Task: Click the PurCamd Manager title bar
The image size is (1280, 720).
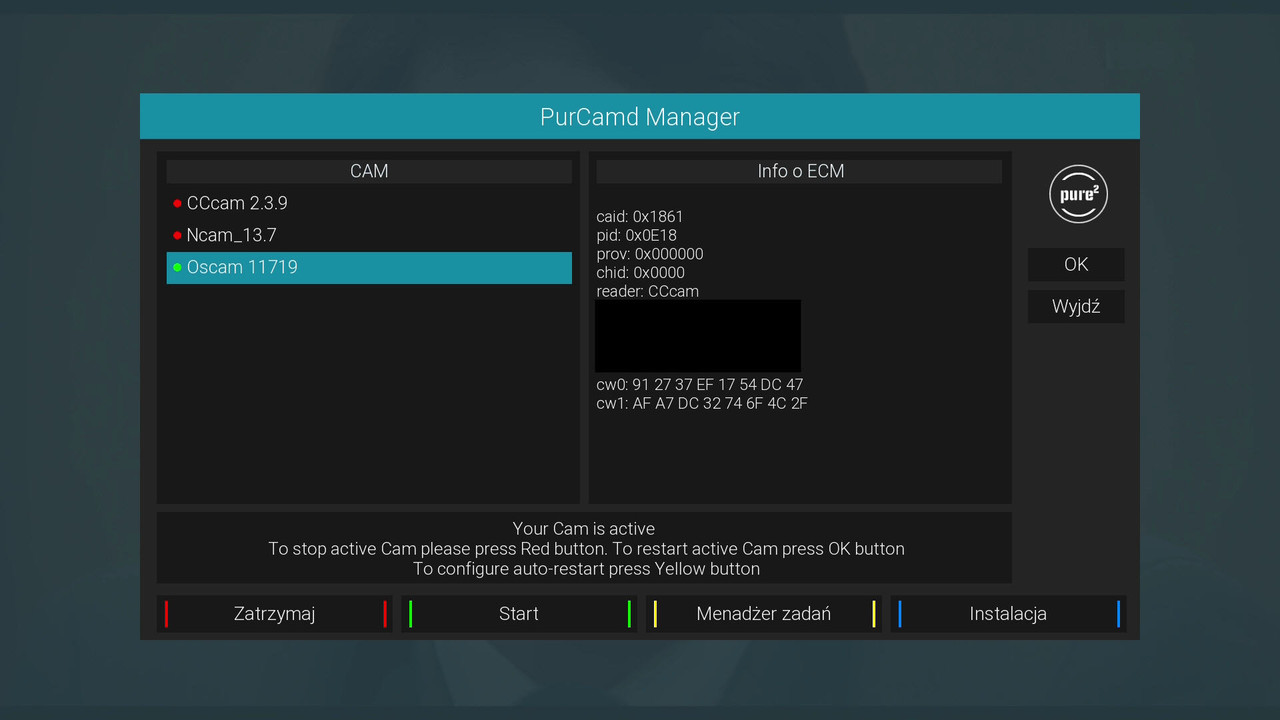Action: (x=640, y=116)
